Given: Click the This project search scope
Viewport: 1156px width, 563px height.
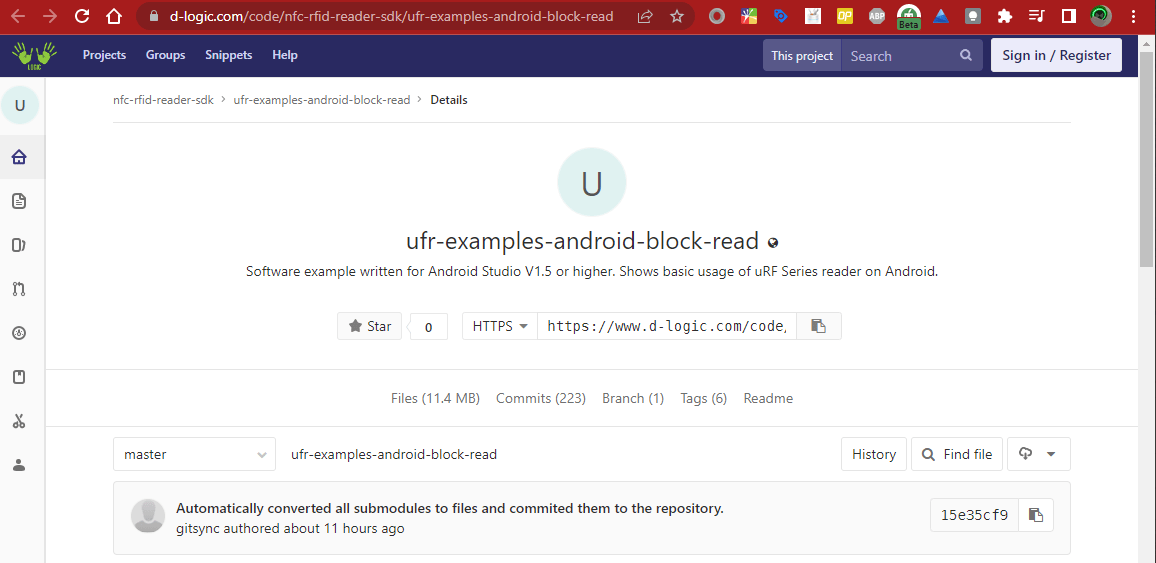Looking at the screenshot, I should [802, 55].
